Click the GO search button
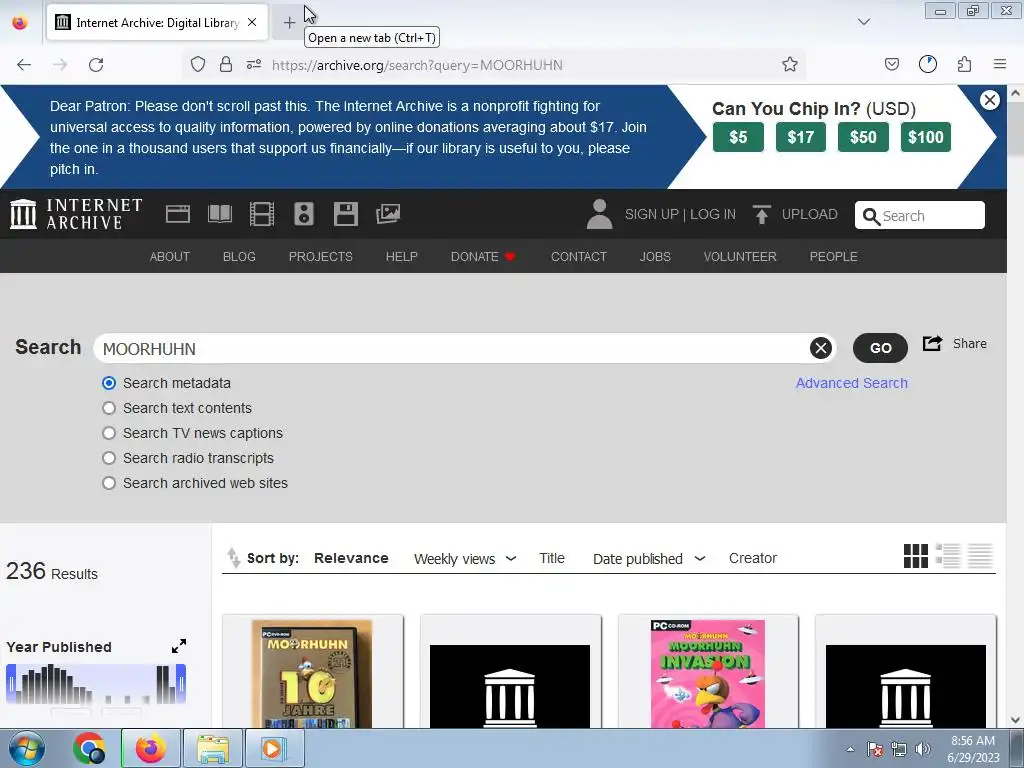Viewport: 1024px width, 768px height. (880, 348)
